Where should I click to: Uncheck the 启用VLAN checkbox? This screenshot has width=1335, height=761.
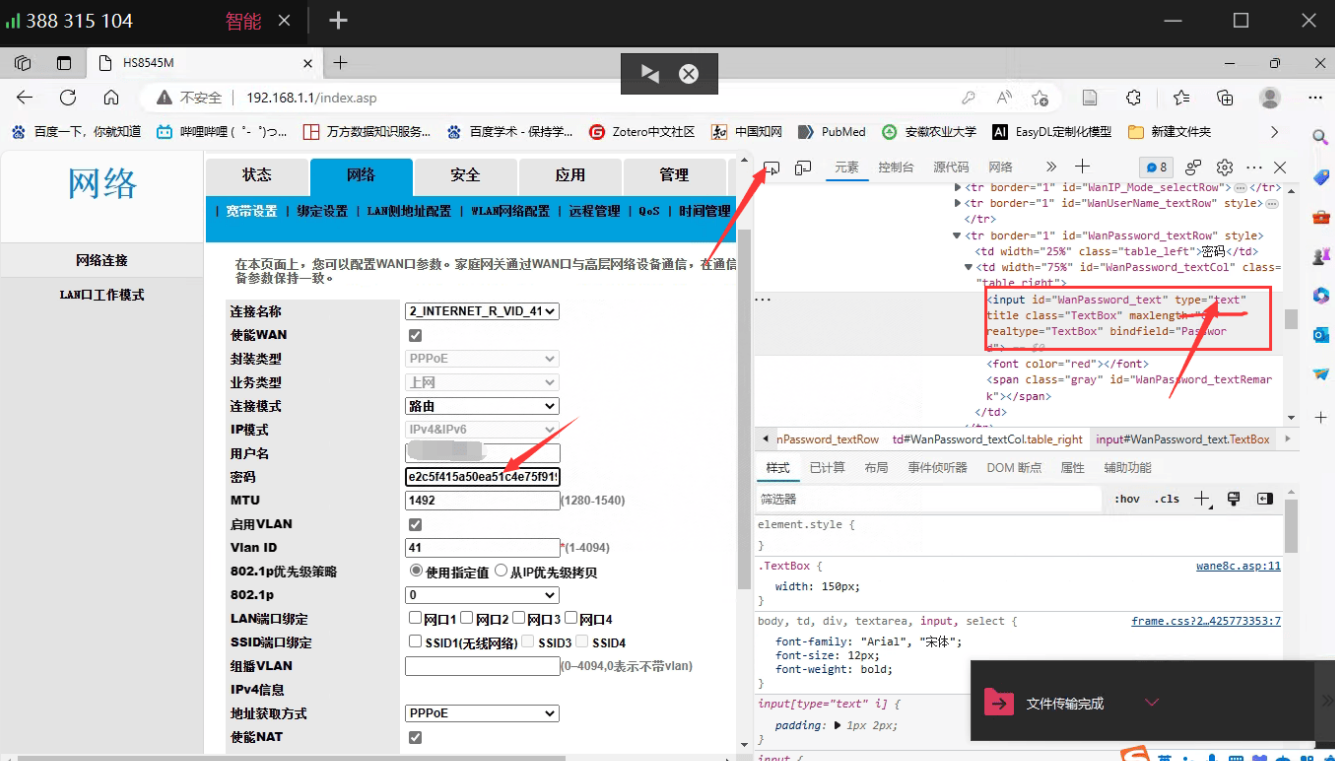tap(415, 524)
